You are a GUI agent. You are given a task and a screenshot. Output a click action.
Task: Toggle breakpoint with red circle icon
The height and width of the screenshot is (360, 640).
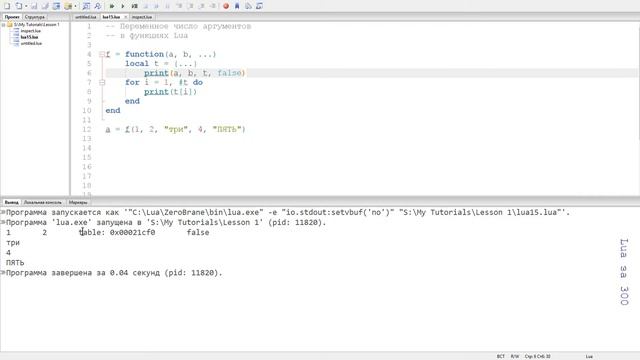point(226,6)
